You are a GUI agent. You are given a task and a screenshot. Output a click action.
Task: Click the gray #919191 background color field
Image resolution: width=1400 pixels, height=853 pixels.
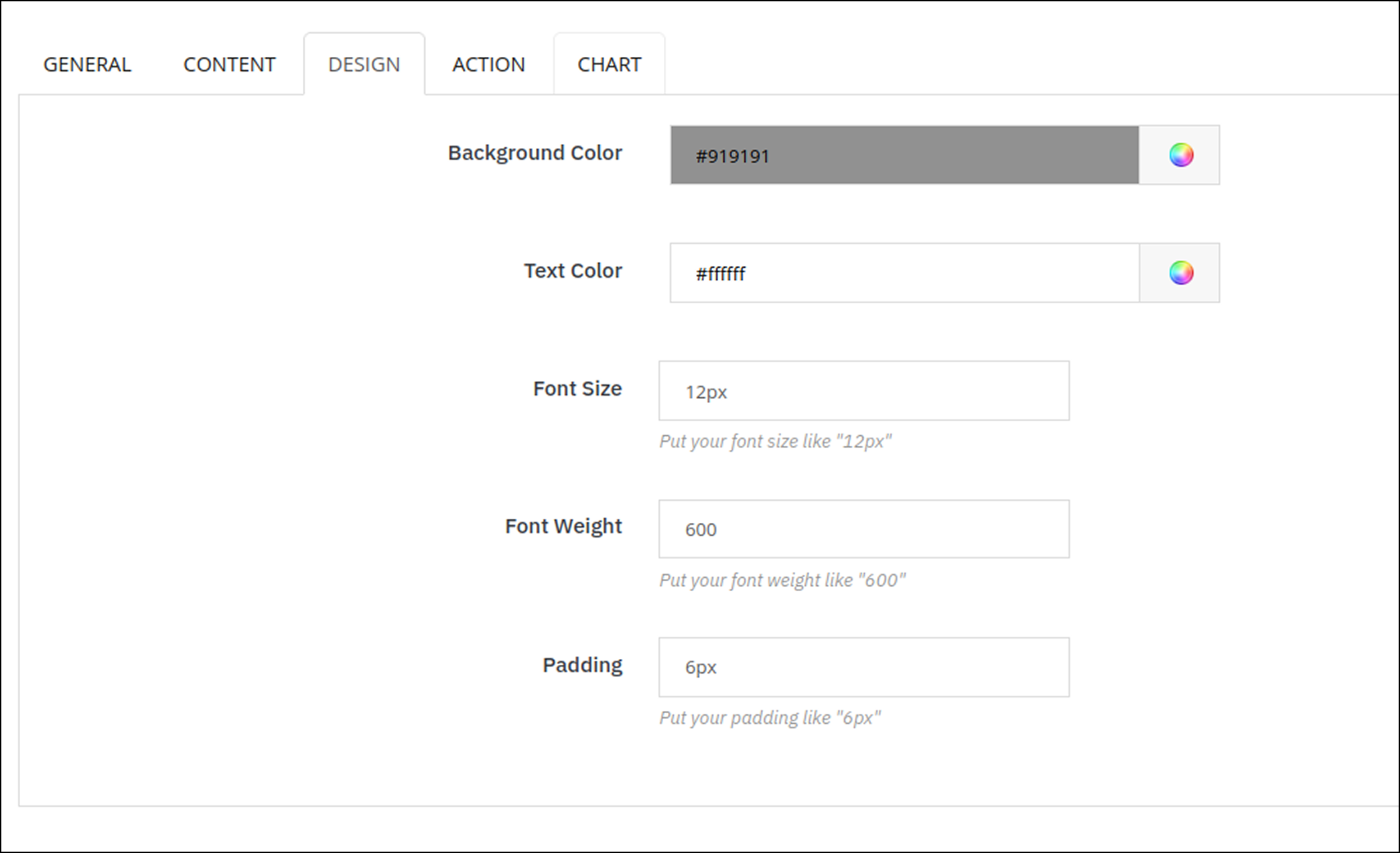pyautogui.click(x=904, y=155)
